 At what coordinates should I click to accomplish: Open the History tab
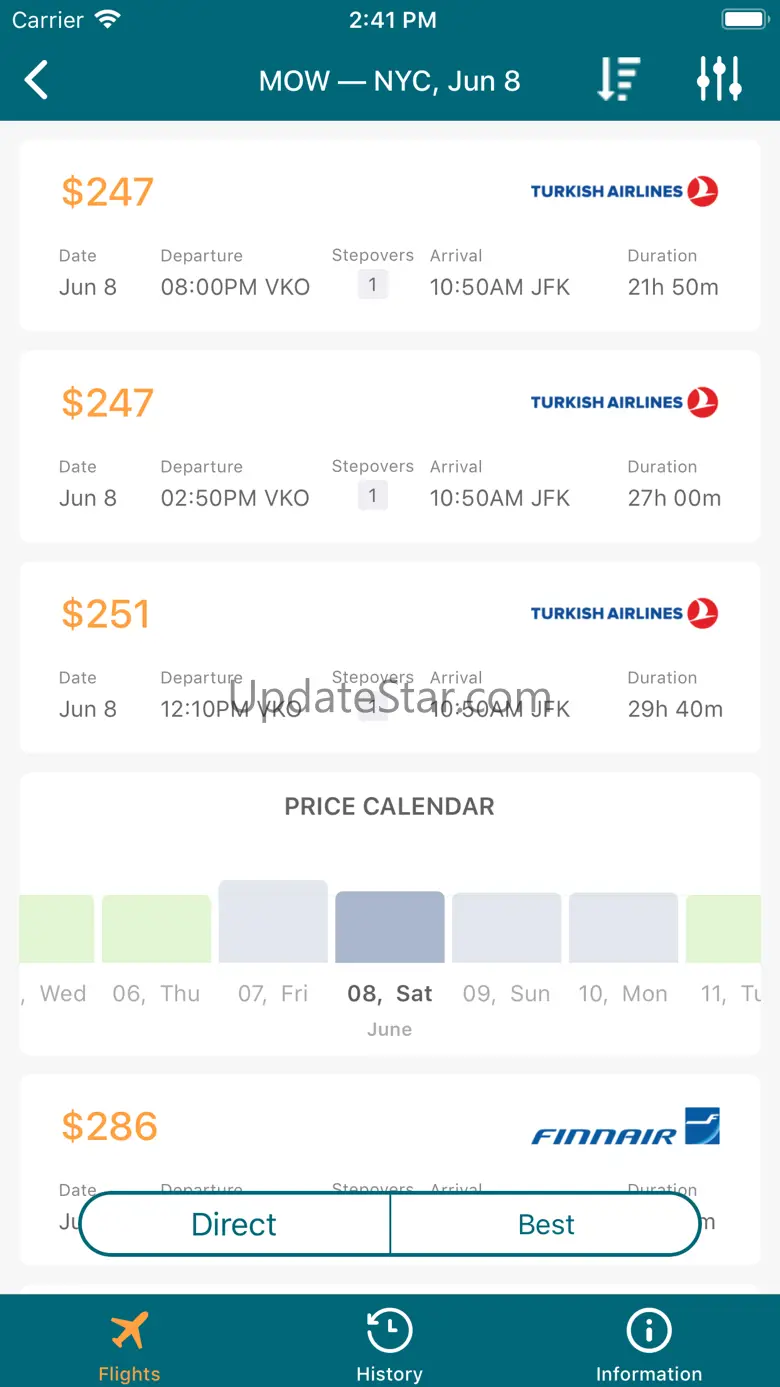tap(389, 1345)
